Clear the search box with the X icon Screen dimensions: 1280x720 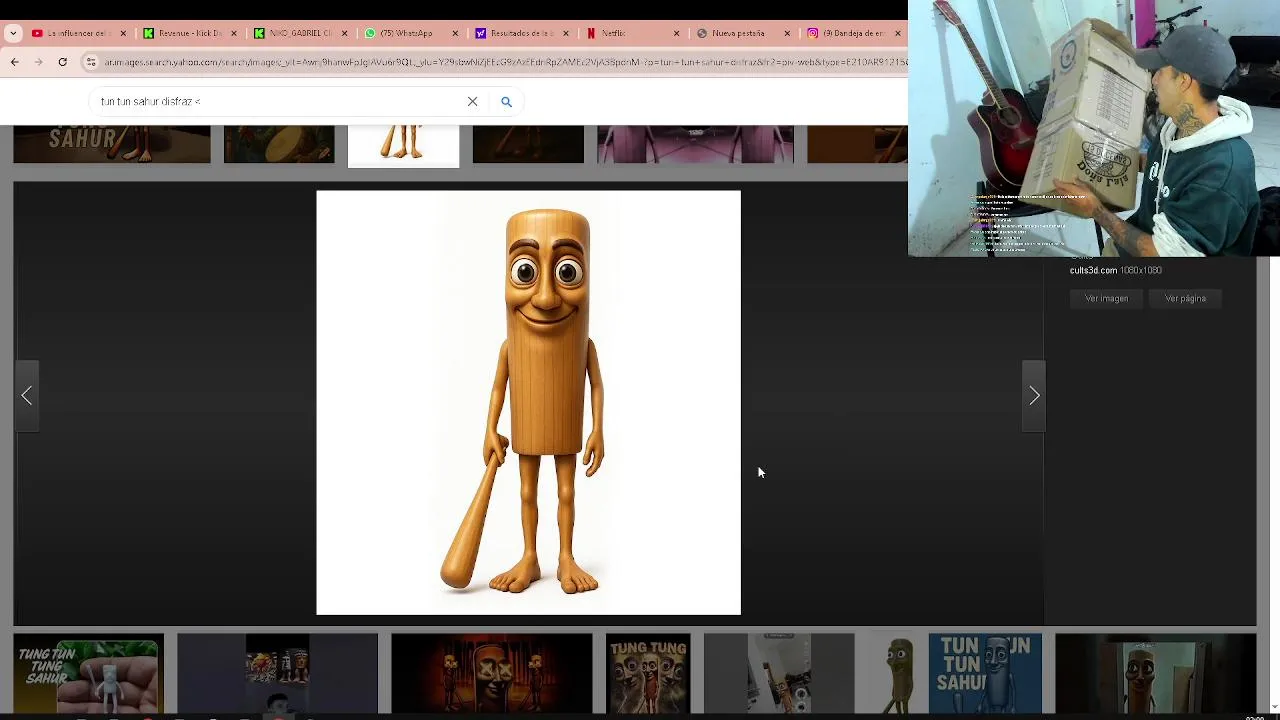point(473,101)
